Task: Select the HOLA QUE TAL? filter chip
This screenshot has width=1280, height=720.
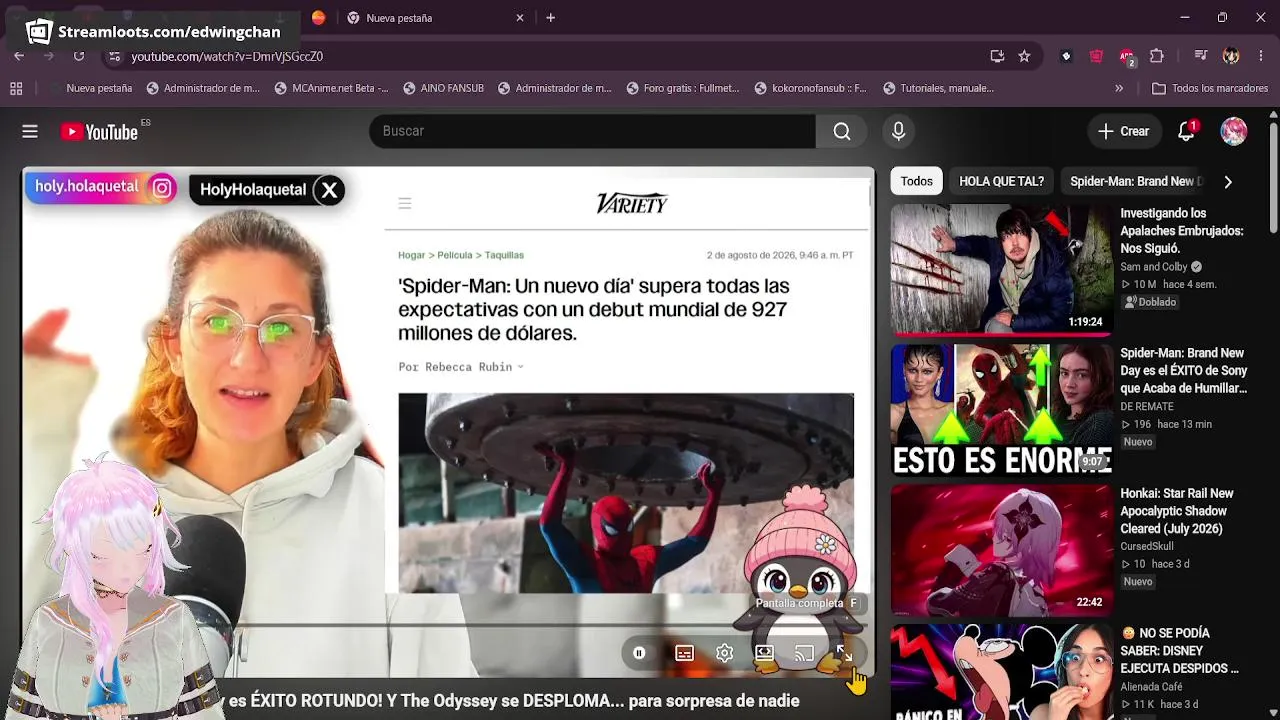Action: click(x=1001, y=181)
